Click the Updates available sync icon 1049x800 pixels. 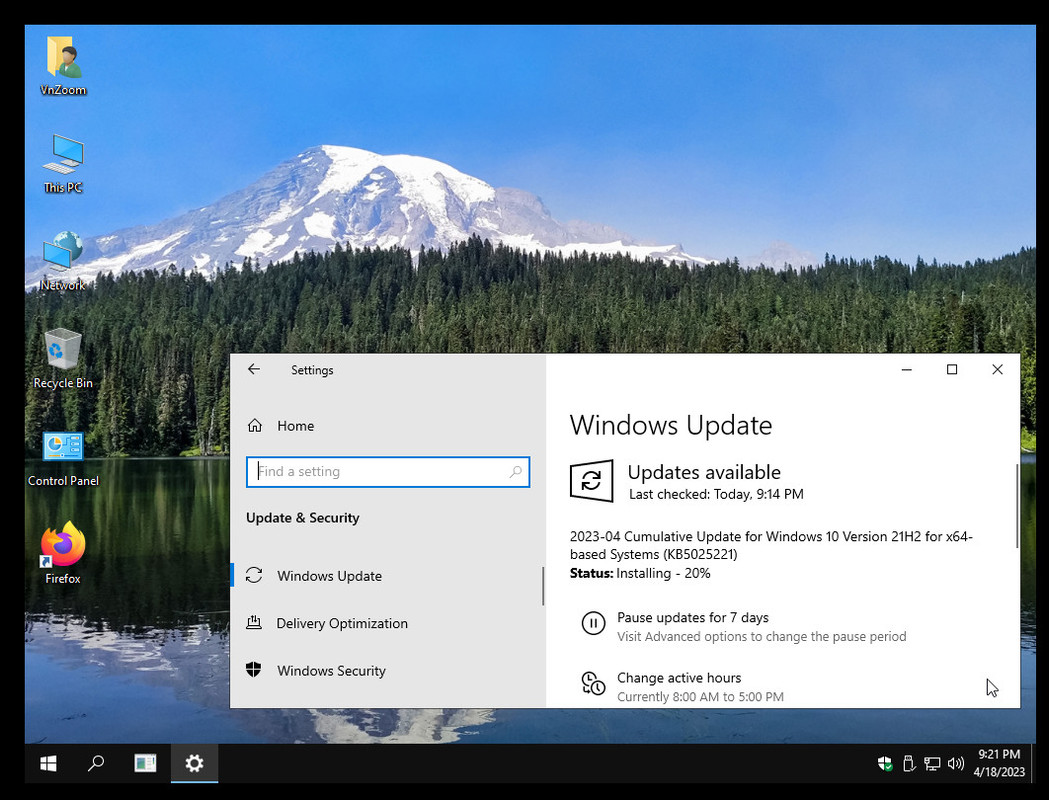pos(591,480)
